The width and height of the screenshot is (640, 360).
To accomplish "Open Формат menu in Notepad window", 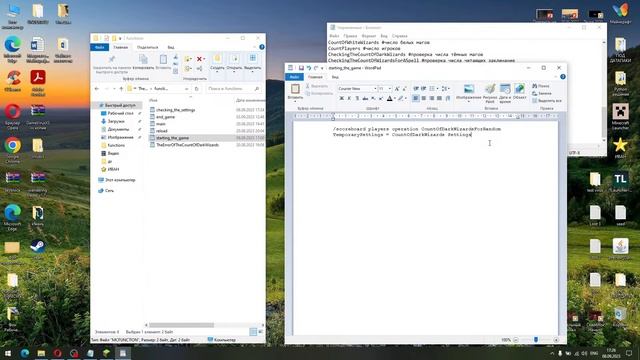I will pyautogui.click(x=369, y=36).
